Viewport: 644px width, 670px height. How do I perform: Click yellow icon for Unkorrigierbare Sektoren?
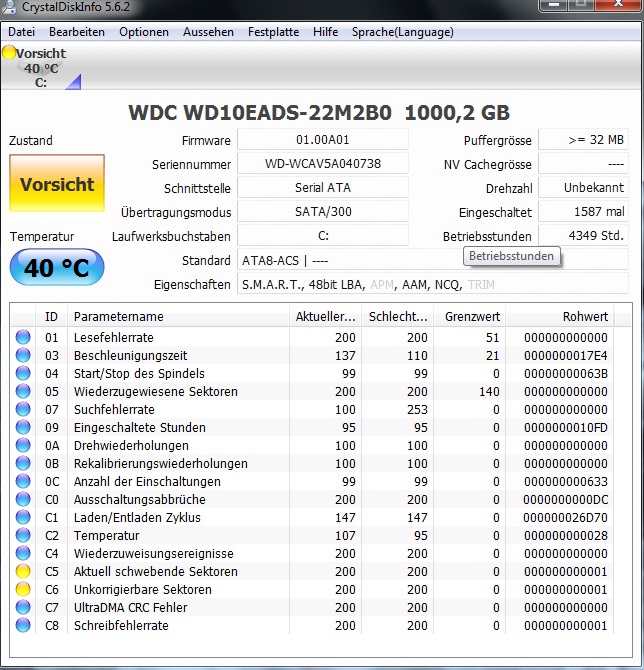pyautogui.click(x=23, y=590)
